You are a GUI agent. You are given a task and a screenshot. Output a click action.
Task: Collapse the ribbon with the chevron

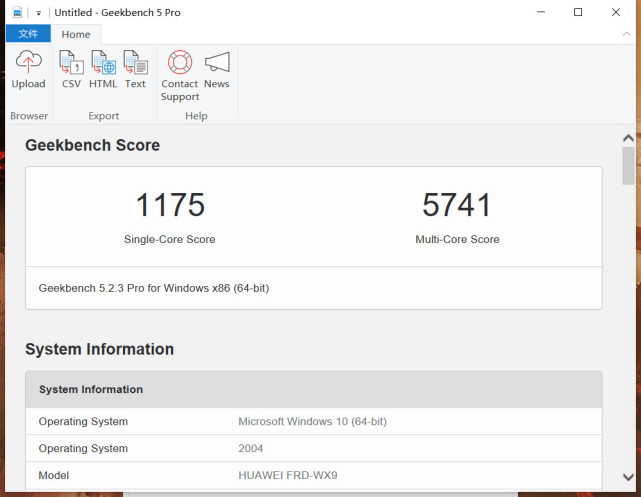click(626, 34)
